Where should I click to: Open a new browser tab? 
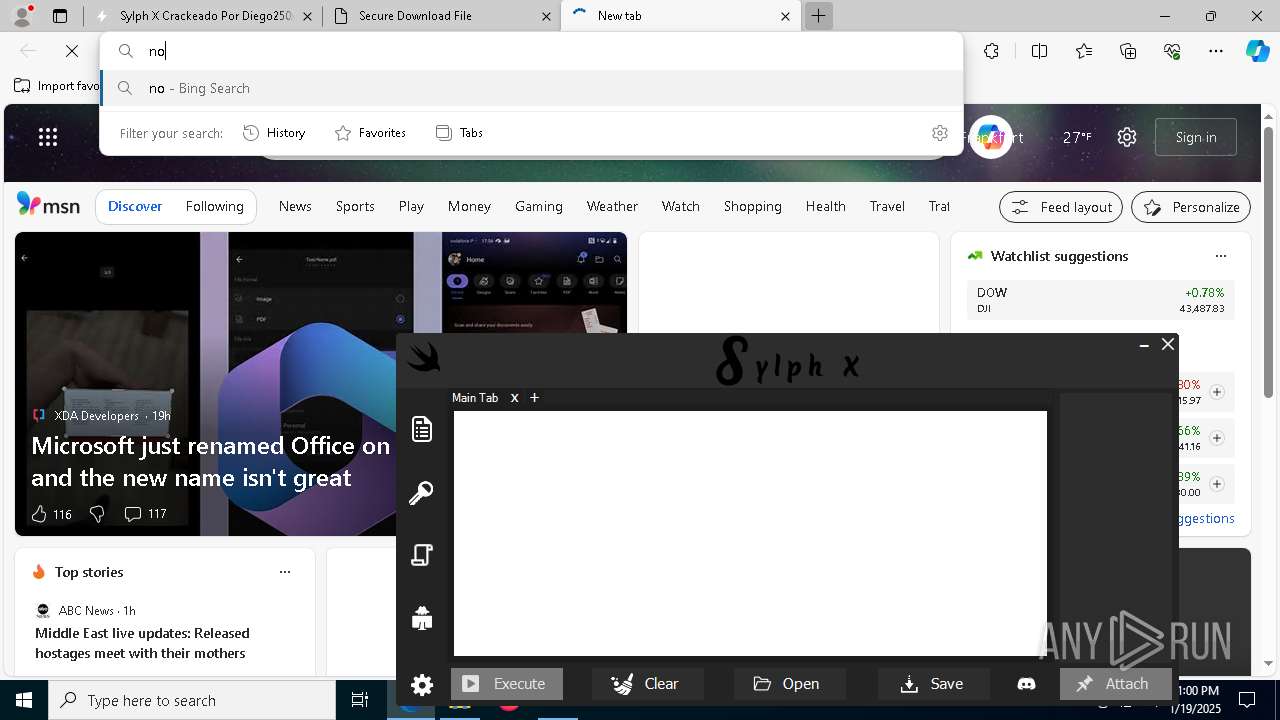[819, 16]
